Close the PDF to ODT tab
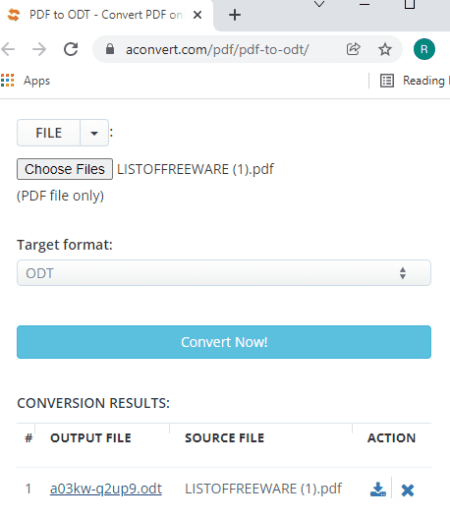450x519 pixels. tap(197, 15)
